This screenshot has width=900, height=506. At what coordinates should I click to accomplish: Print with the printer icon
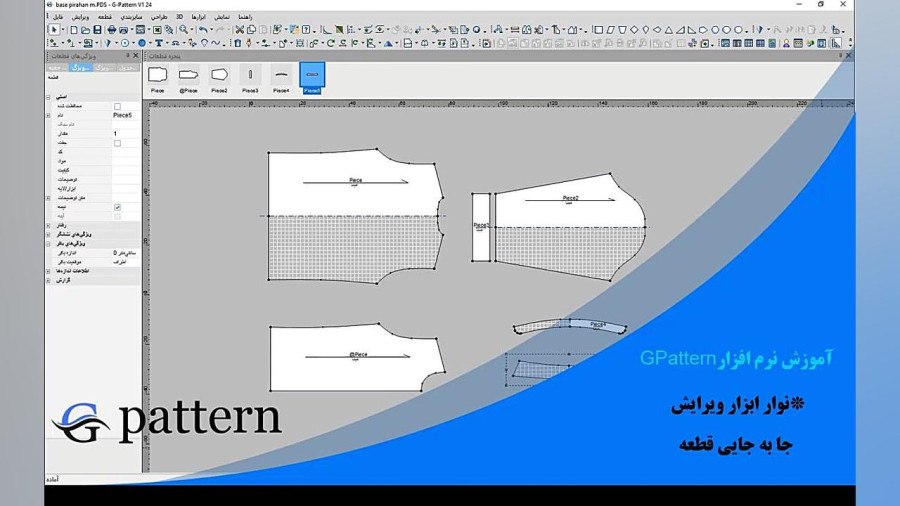pos(111,30)
